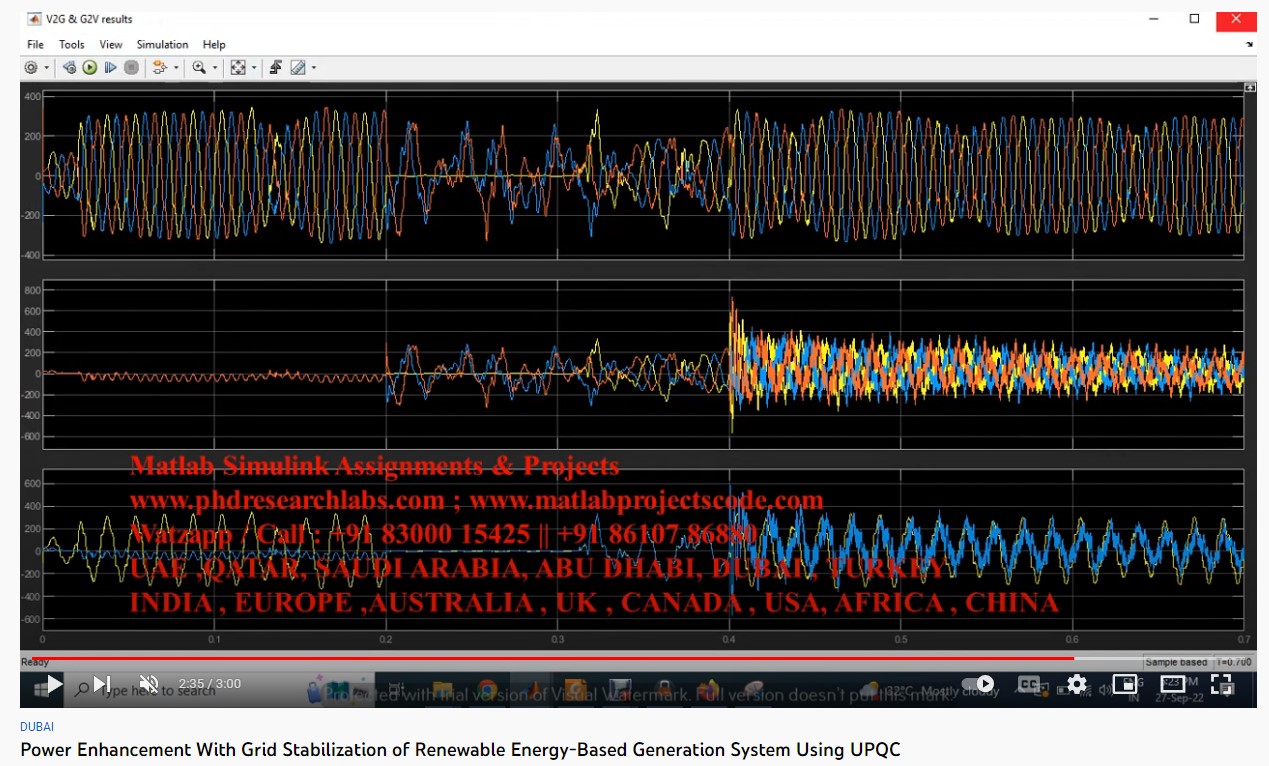Select the scope Zoom magnifier tool
The image size is (1269, 766).
199,68
